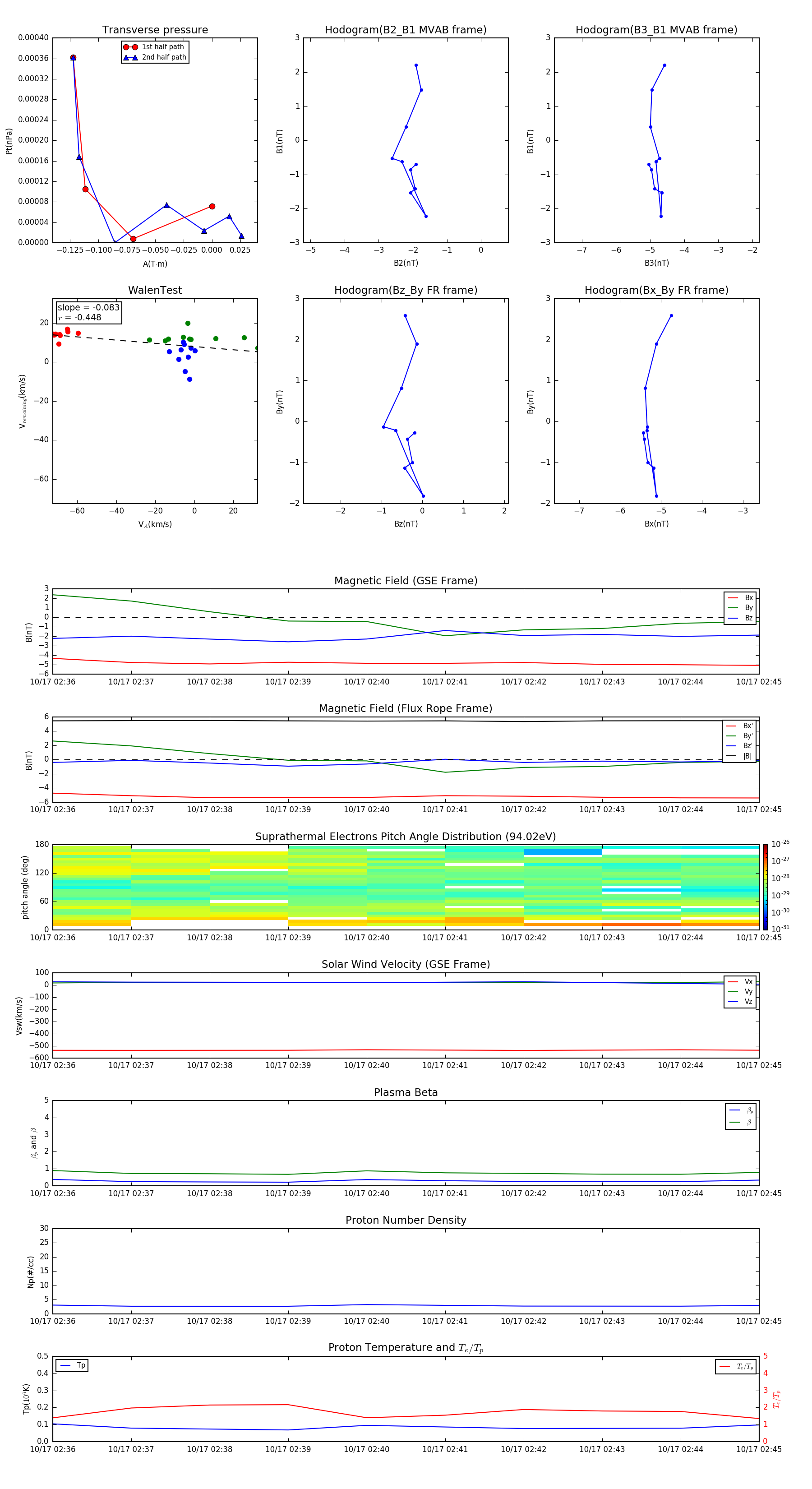Image resolution: width=812 pixels, height=1489 pixels.
Task: Click the 'V_A(km/s)' x-axis label
Action: pyautogui.click(x=155, y=524)
